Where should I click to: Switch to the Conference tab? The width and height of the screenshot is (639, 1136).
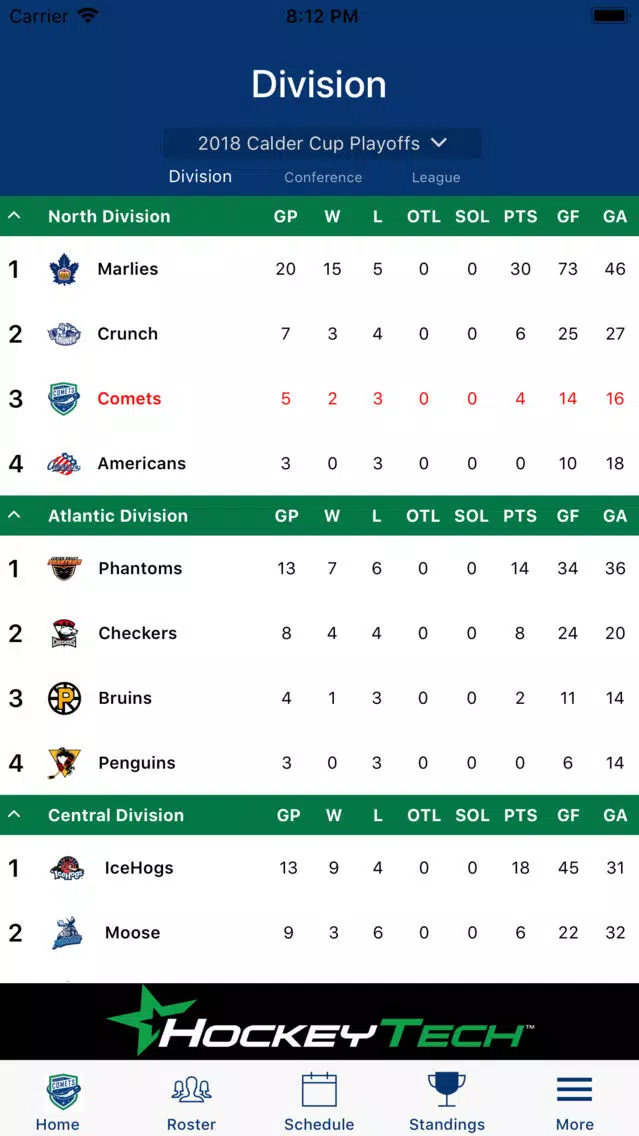[x=323, y=178]
